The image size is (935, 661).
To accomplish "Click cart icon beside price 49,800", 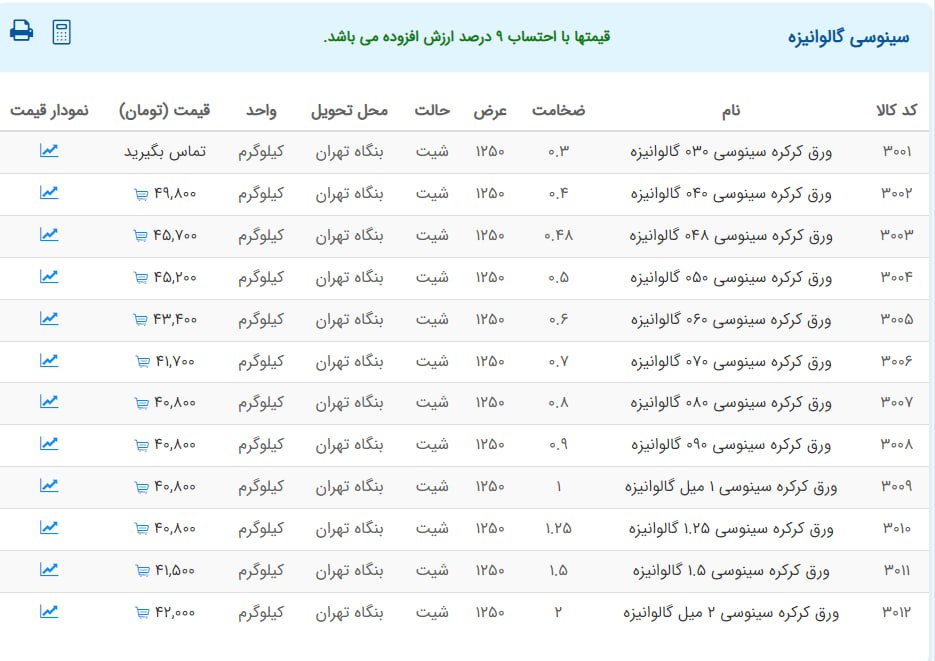I will click(140, 194).
